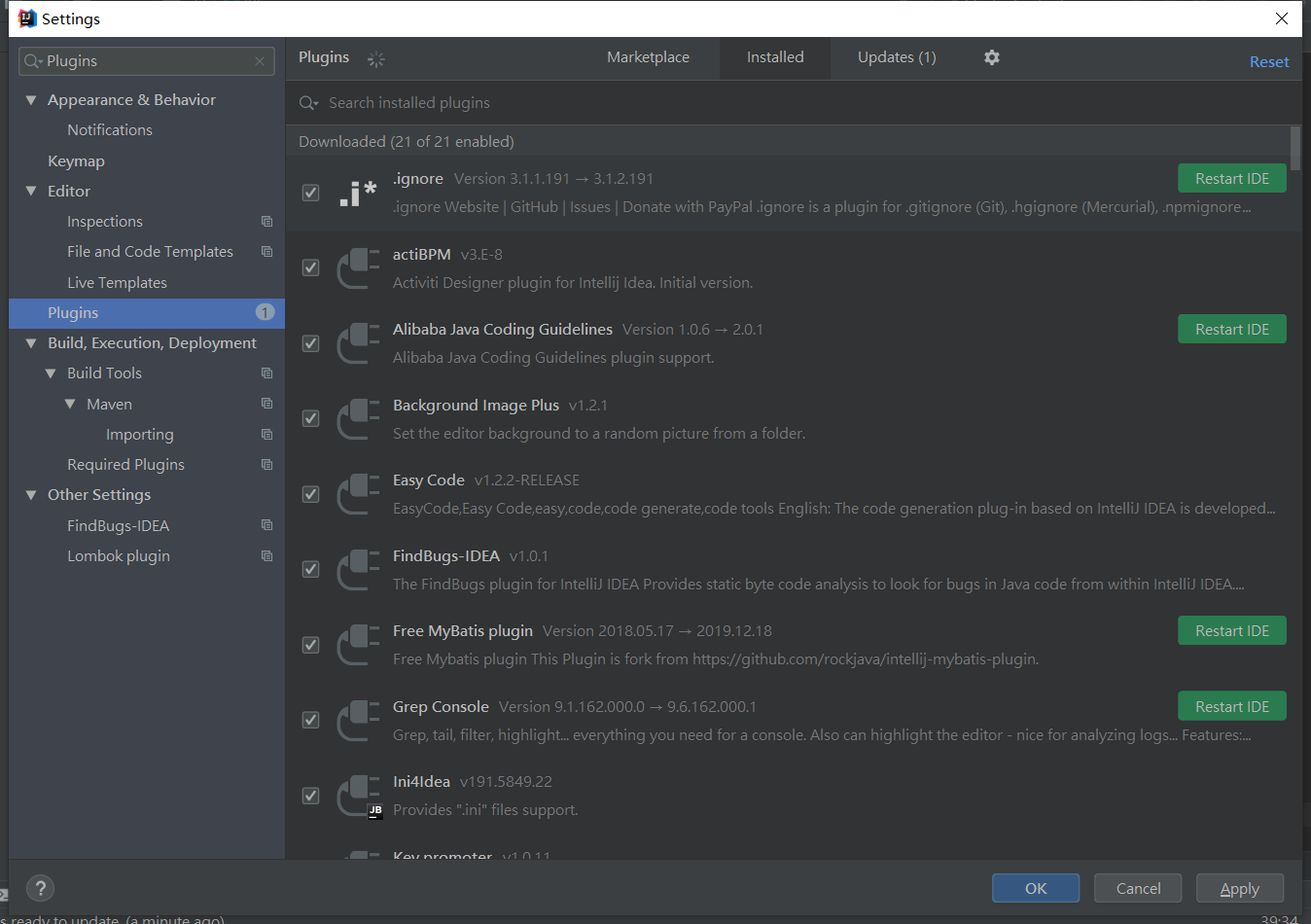Click the project-level icon beside Importing
The height and width of the screenshot is (924, 1311).
pyautogui.click(x=267, y=435)
